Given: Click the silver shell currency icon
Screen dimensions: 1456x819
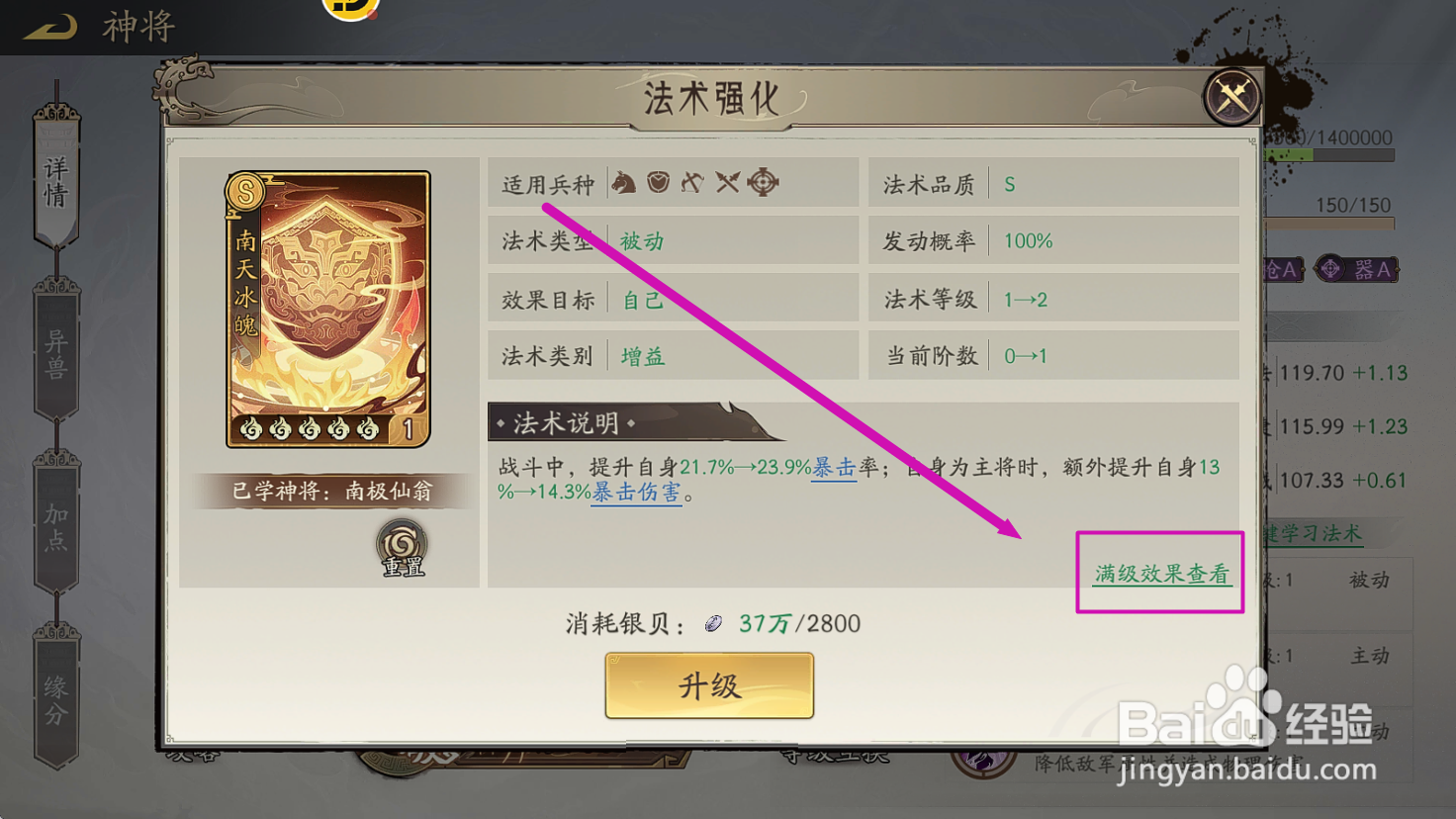Looking at the screenshot, I should pyautogui.click(x=713, y=623).
